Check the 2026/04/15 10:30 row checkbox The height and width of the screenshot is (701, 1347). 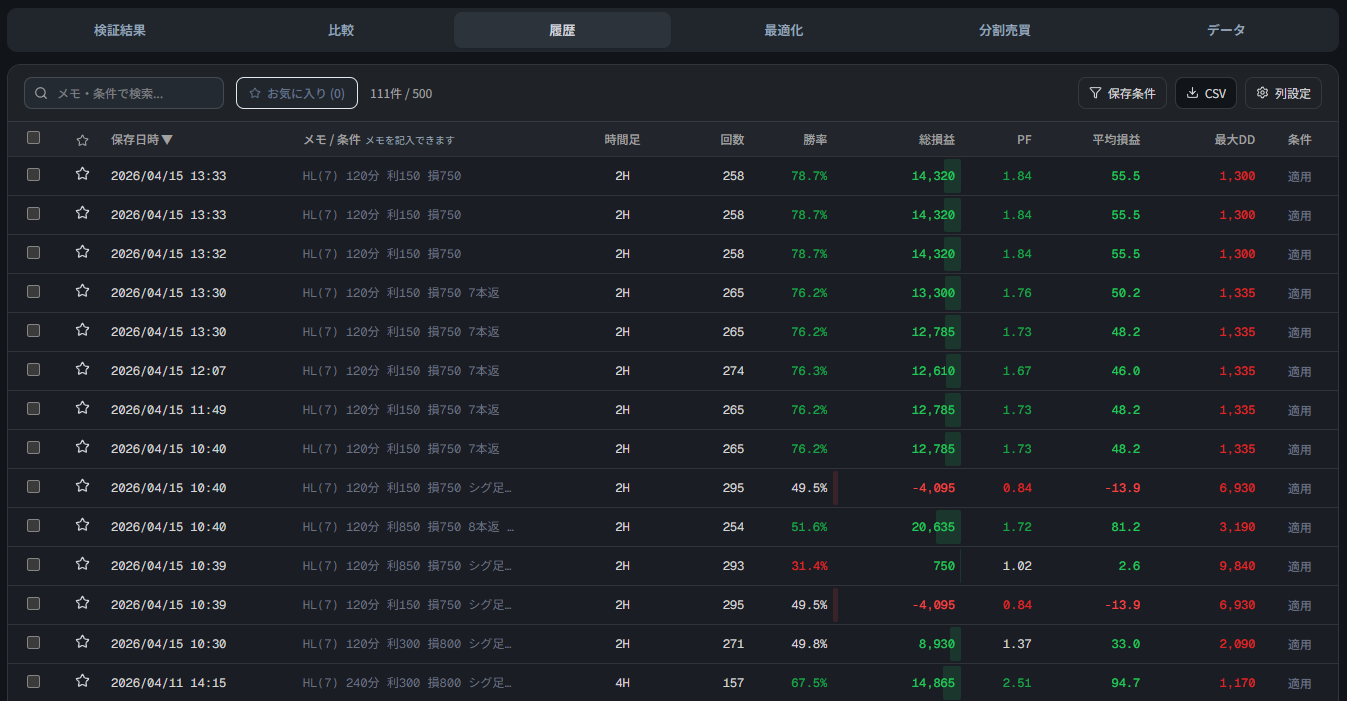click(34, 642)
